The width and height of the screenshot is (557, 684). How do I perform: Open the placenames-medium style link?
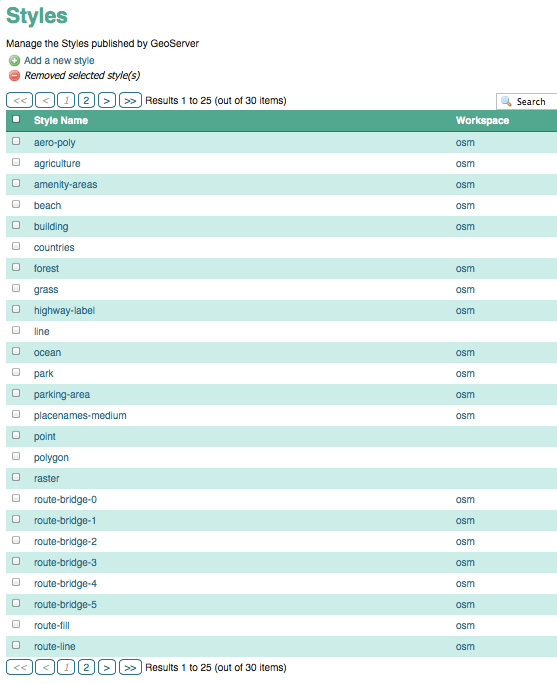pyautogui.click(x=80, y=416)
